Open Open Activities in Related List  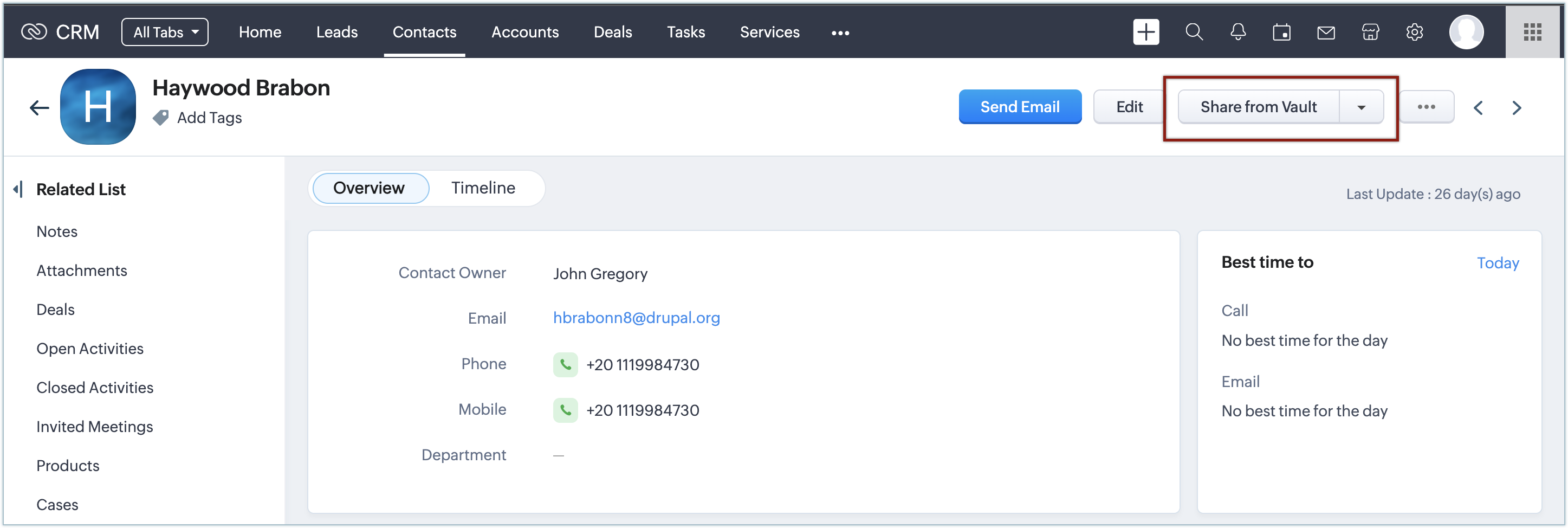90,349
